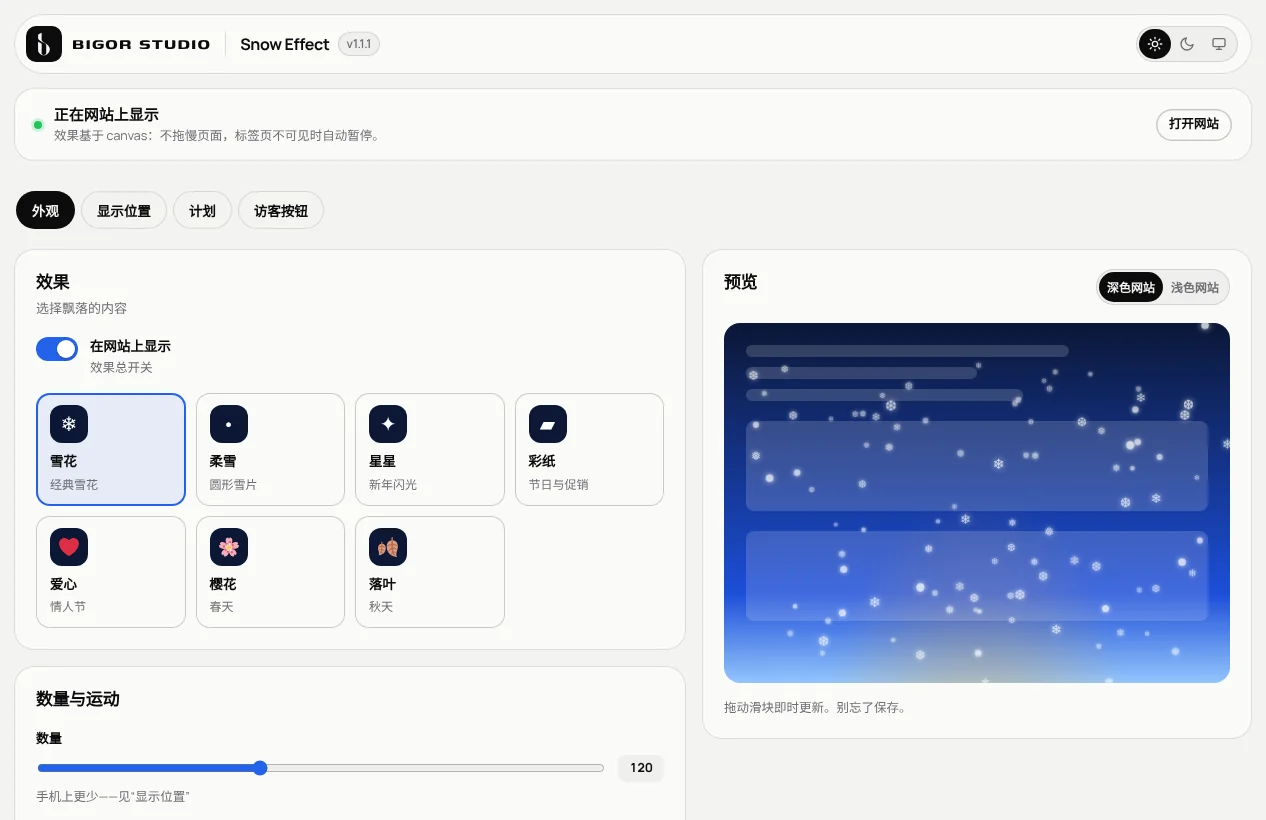
Task: Select the 落叶 falling leaves effect icon
Action: coord(388,547)
